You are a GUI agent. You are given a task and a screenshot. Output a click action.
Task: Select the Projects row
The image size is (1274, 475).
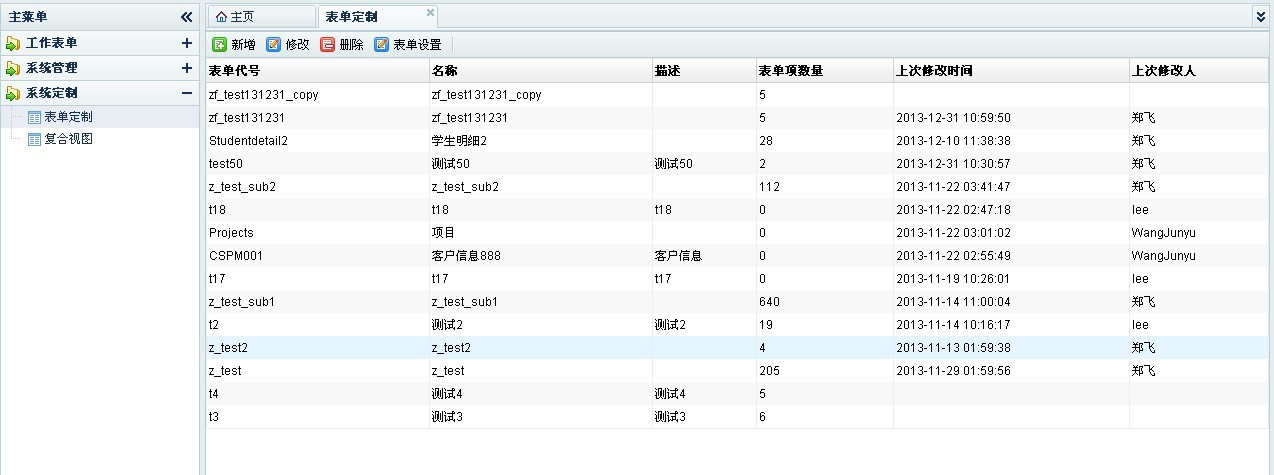point(737,233)
